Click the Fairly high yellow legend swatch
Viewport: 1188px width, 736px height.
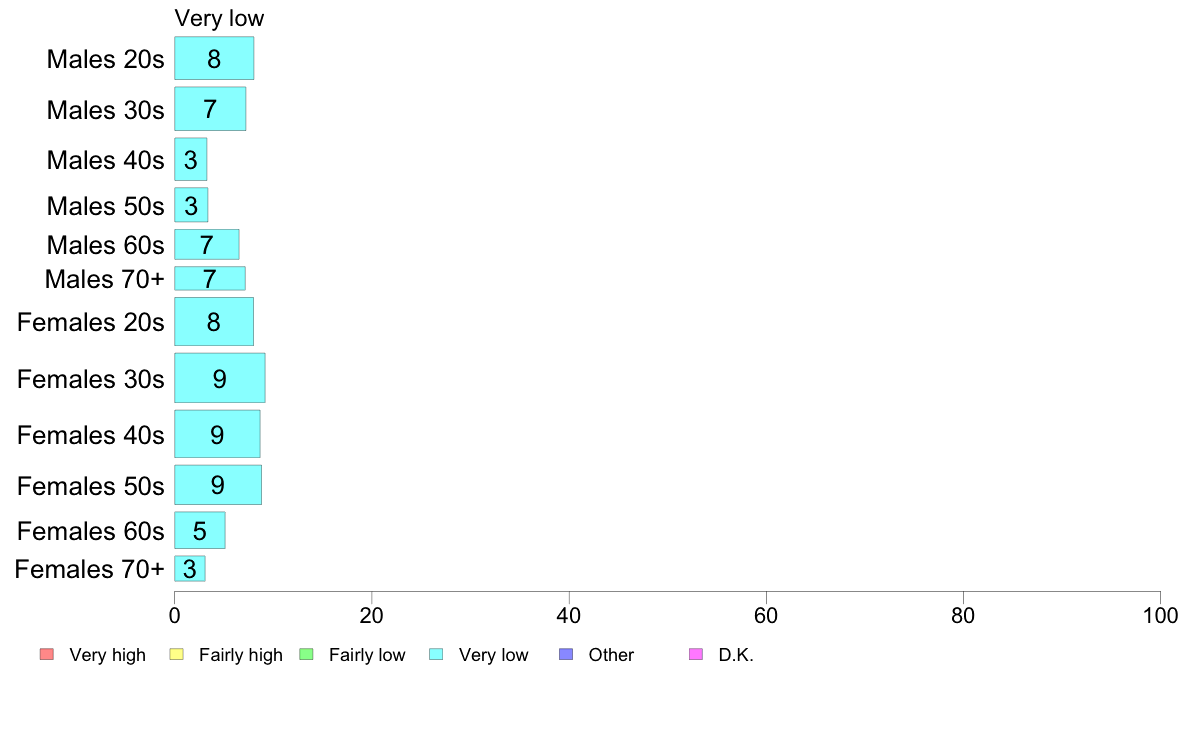coord(177,654)
